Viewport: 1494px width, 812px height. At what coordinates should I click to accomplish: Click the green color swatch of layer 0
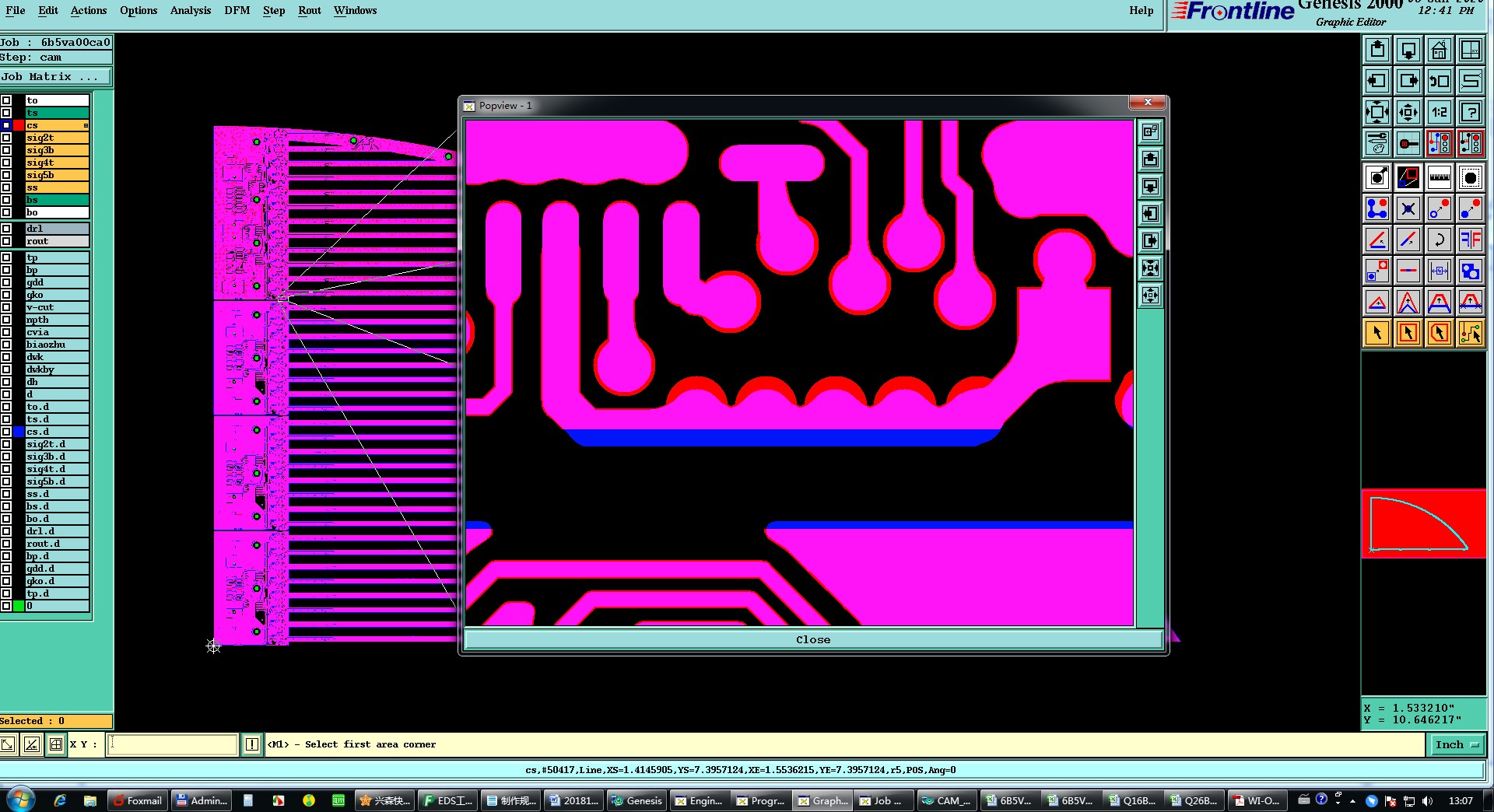coord(19,606)
